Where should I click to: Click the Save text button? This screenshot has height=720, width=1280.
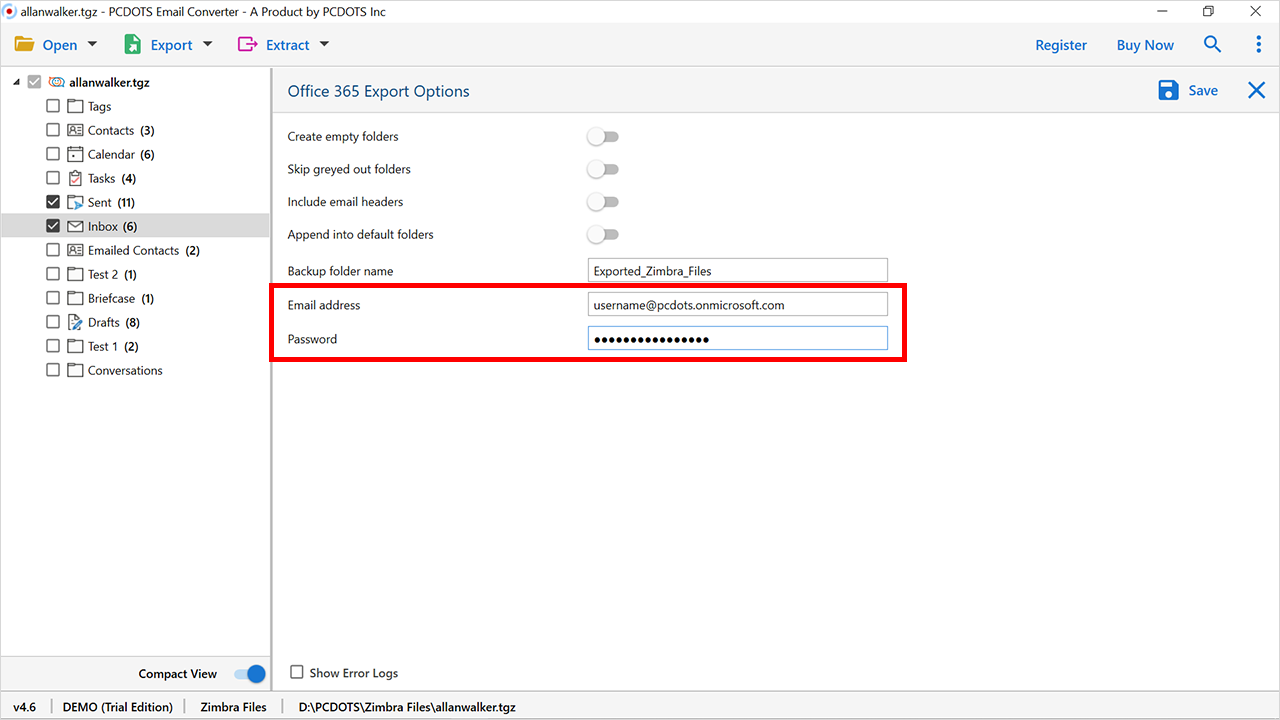[1203, 90]
